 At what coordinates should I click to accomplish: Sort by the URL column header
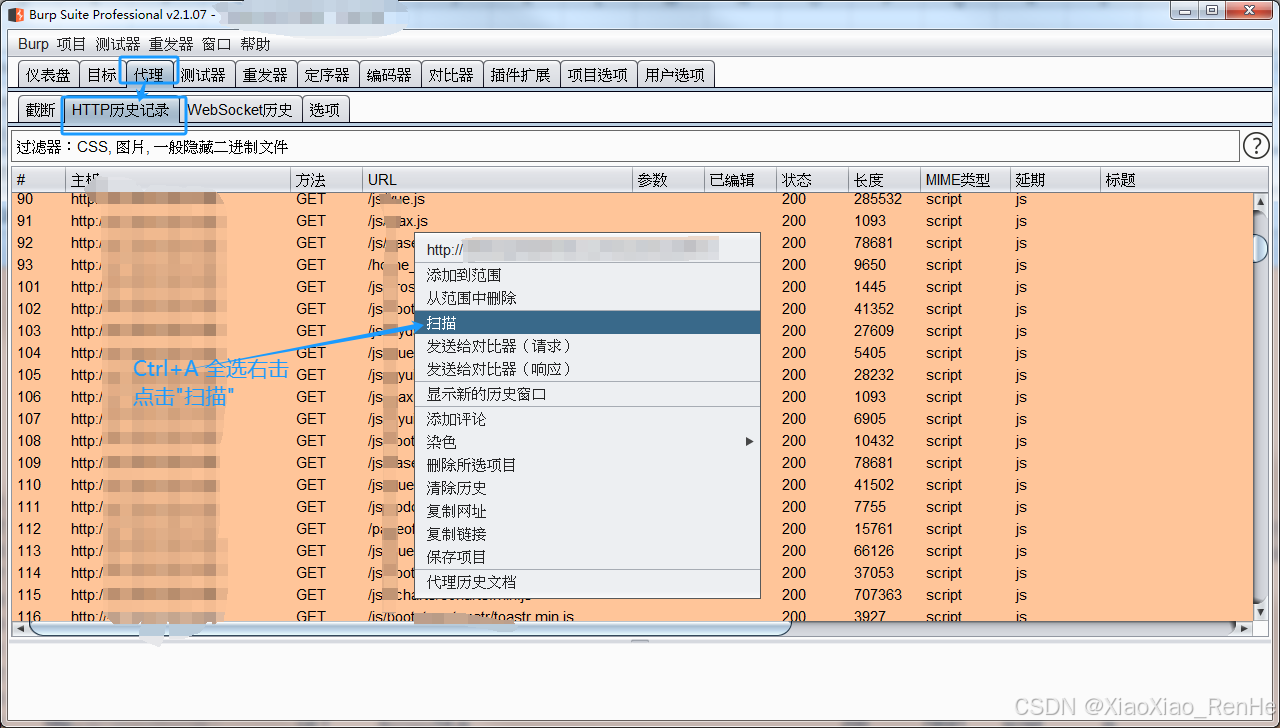click(498, 180)
